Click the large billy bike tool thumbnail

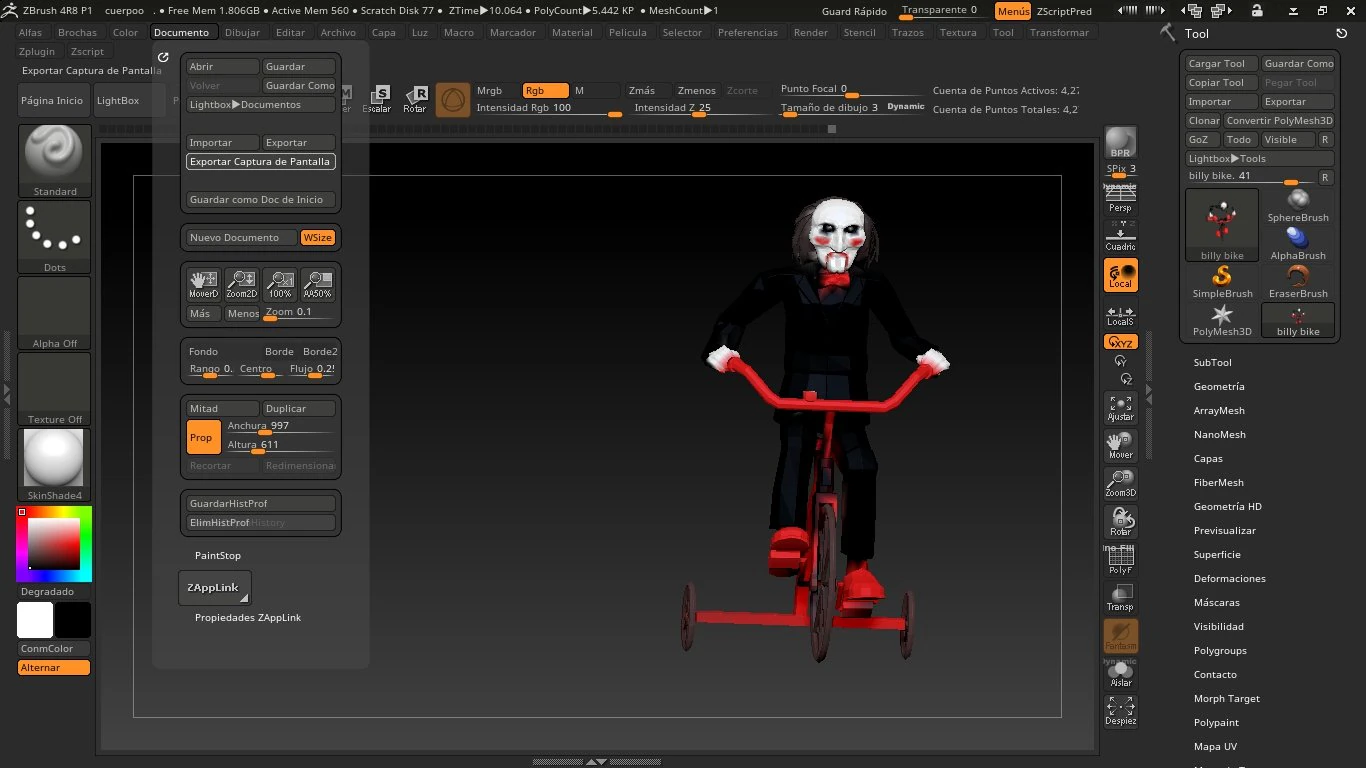pos(1222,225)
